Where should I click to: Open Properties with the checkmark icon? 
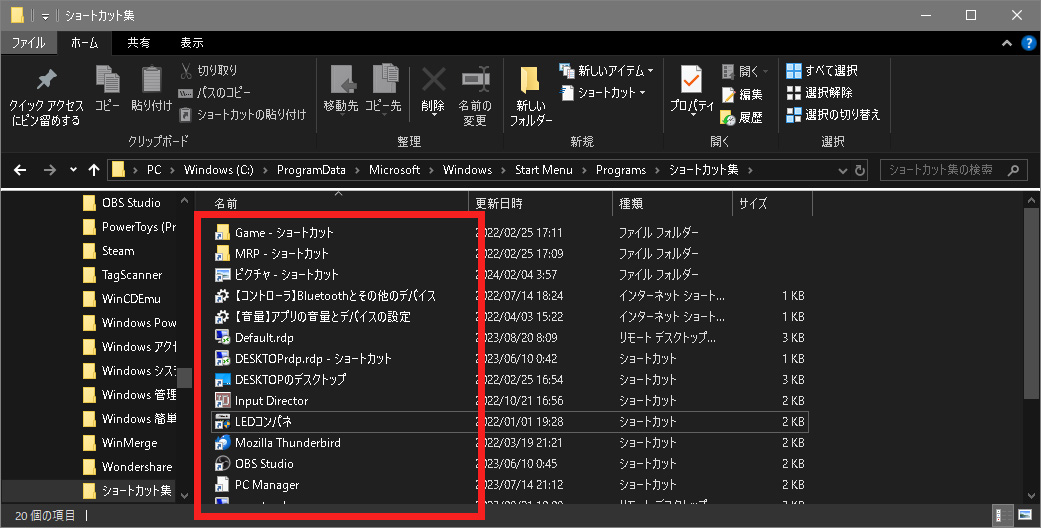(691, 81)
